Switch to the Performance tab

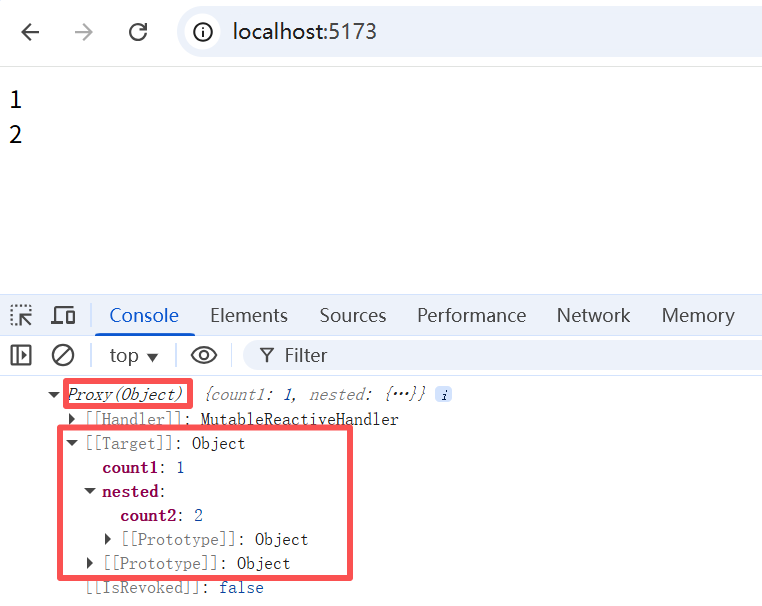471,316
